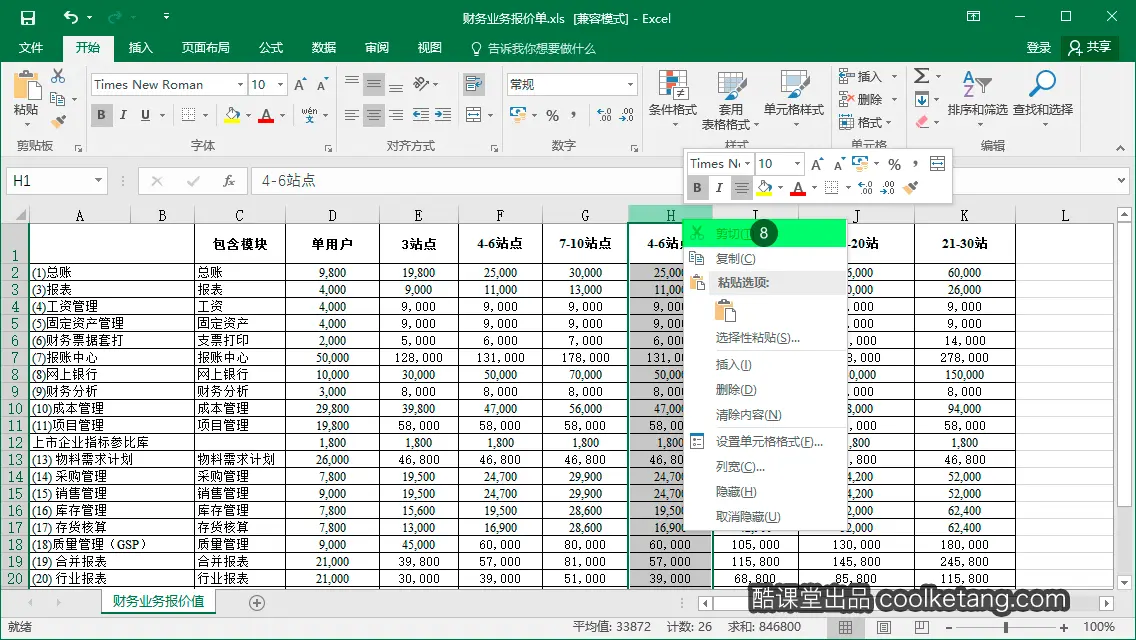The image size is (1136, 640).
Task: Increase font size in ribbon
Action: 300,85
